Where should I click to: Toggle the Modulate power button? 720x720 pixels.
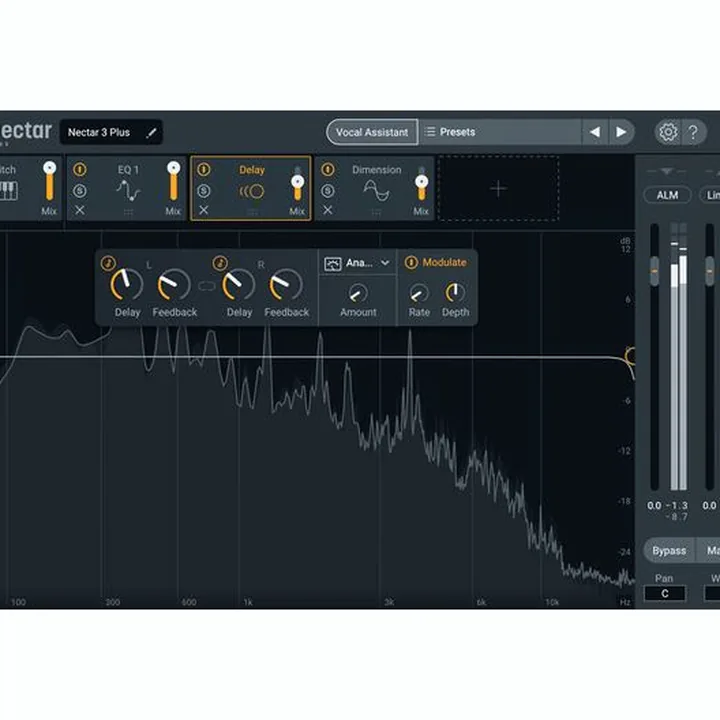[411, 262]
